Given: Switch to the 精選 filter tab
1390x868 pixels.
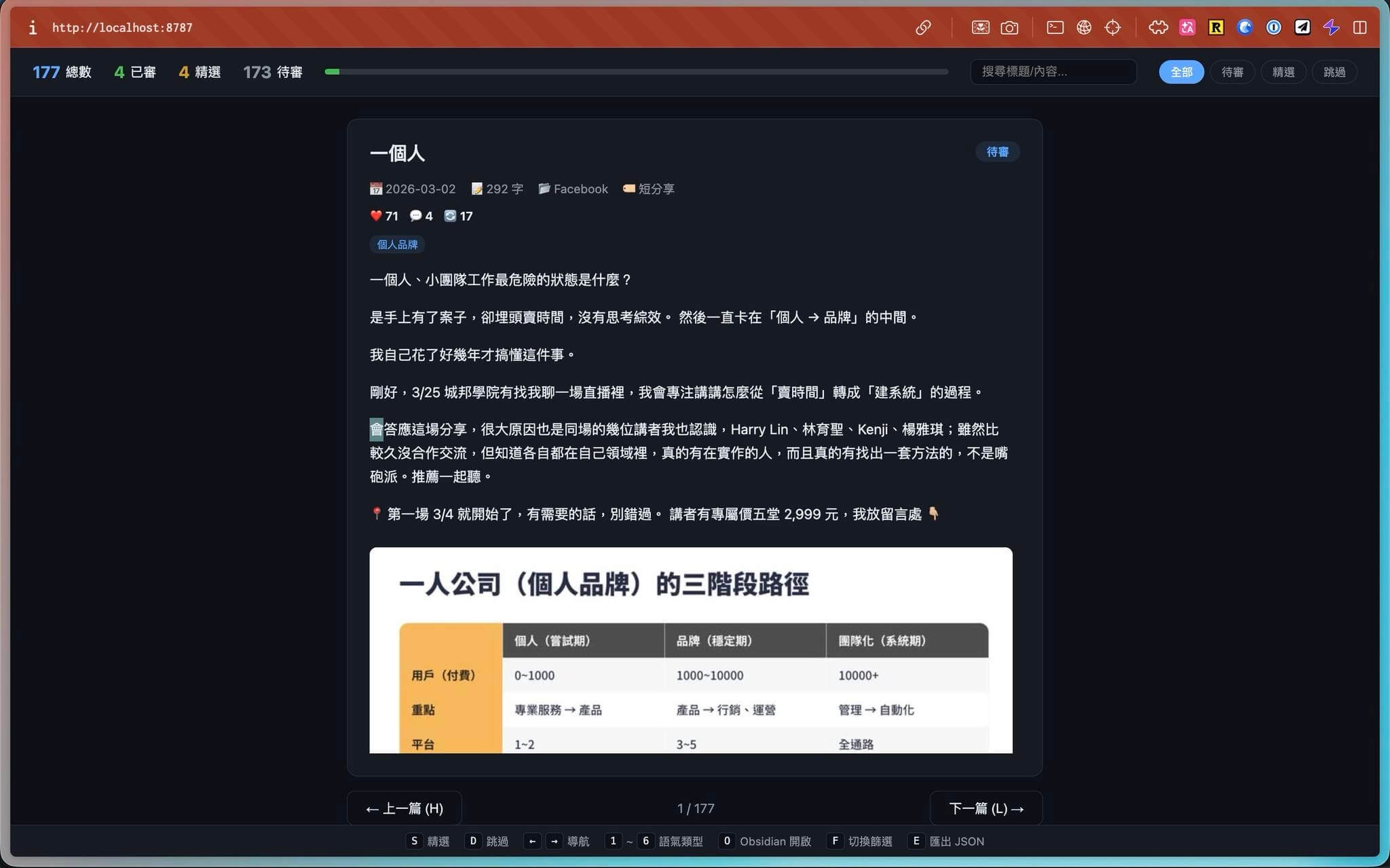Looking at the screenshot, I should point(1283,72).
